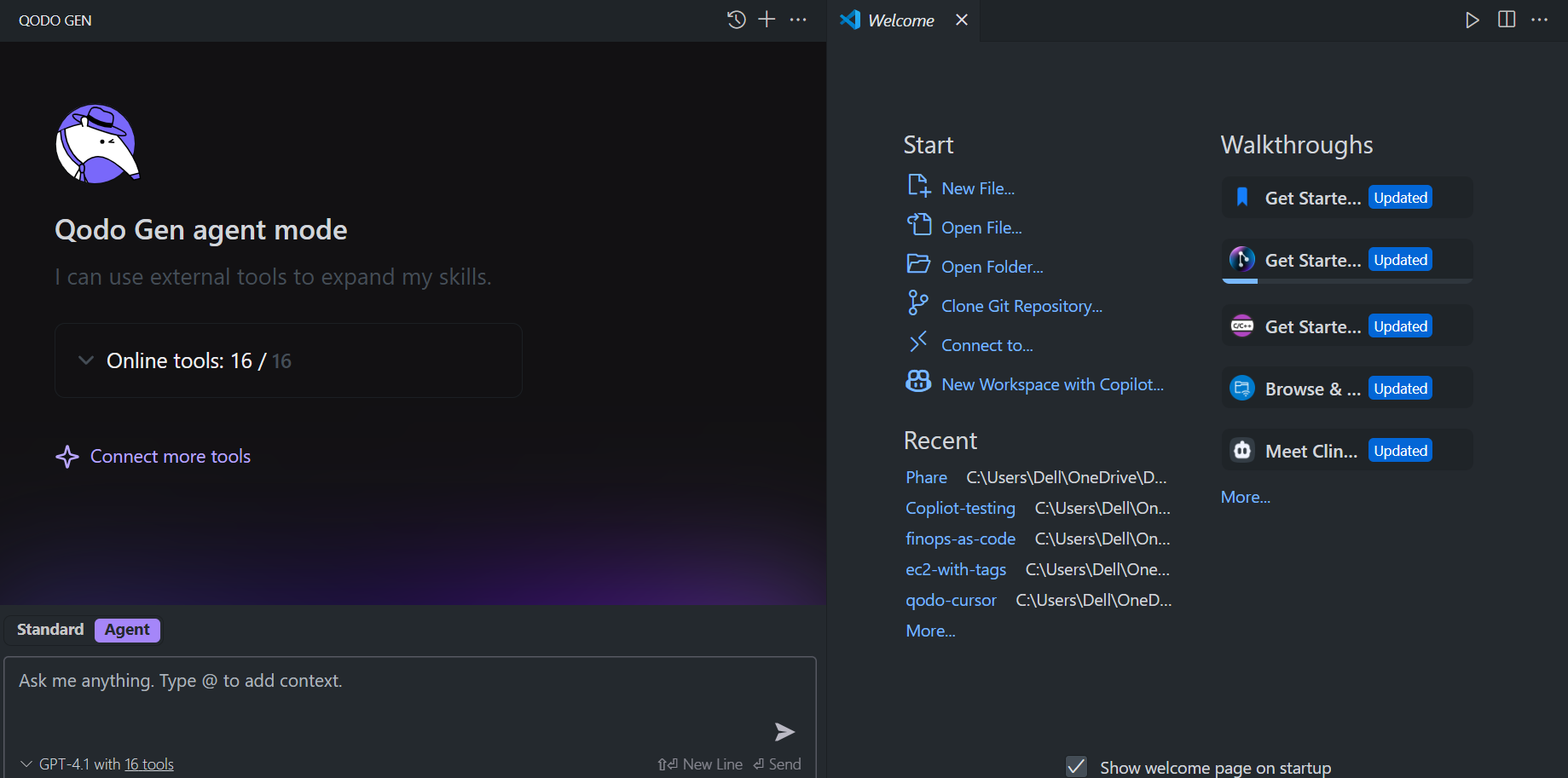Click Clone Git Repository... link
The image size is (1568, 778).
(1022, 306)
